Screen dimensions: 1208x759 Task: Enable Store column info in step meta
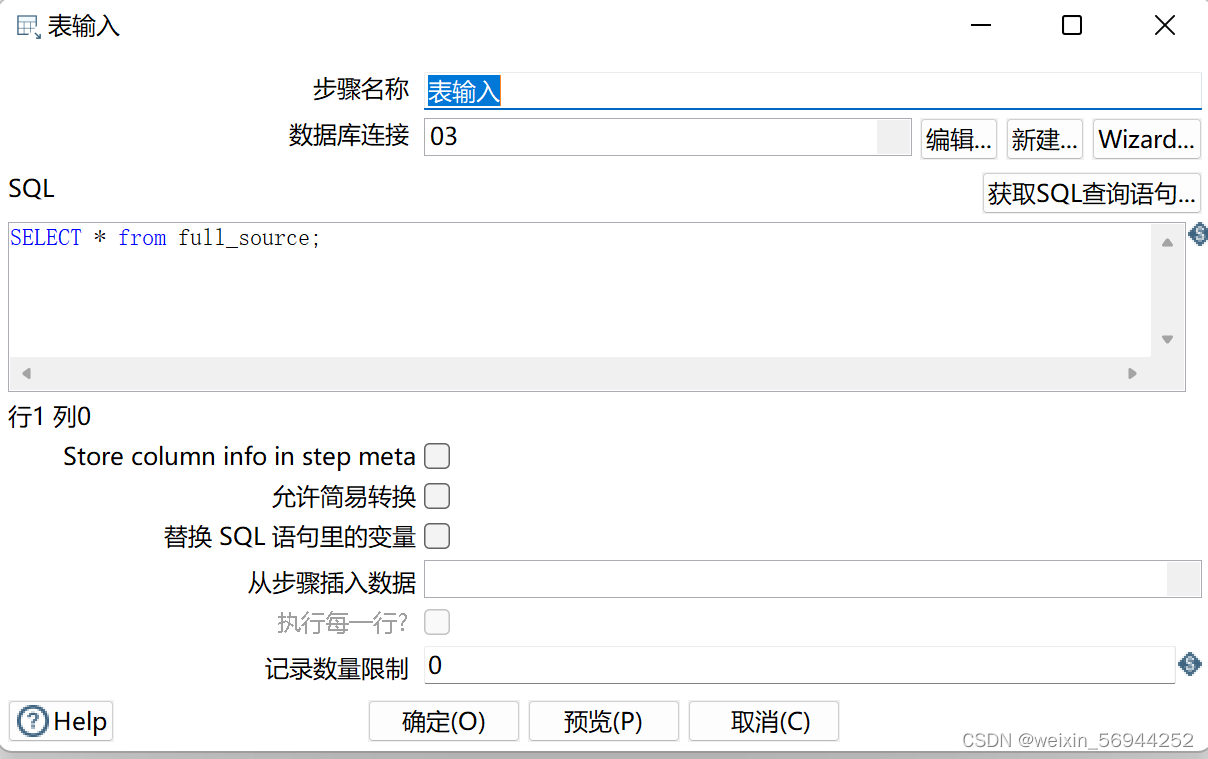(437, 456)
